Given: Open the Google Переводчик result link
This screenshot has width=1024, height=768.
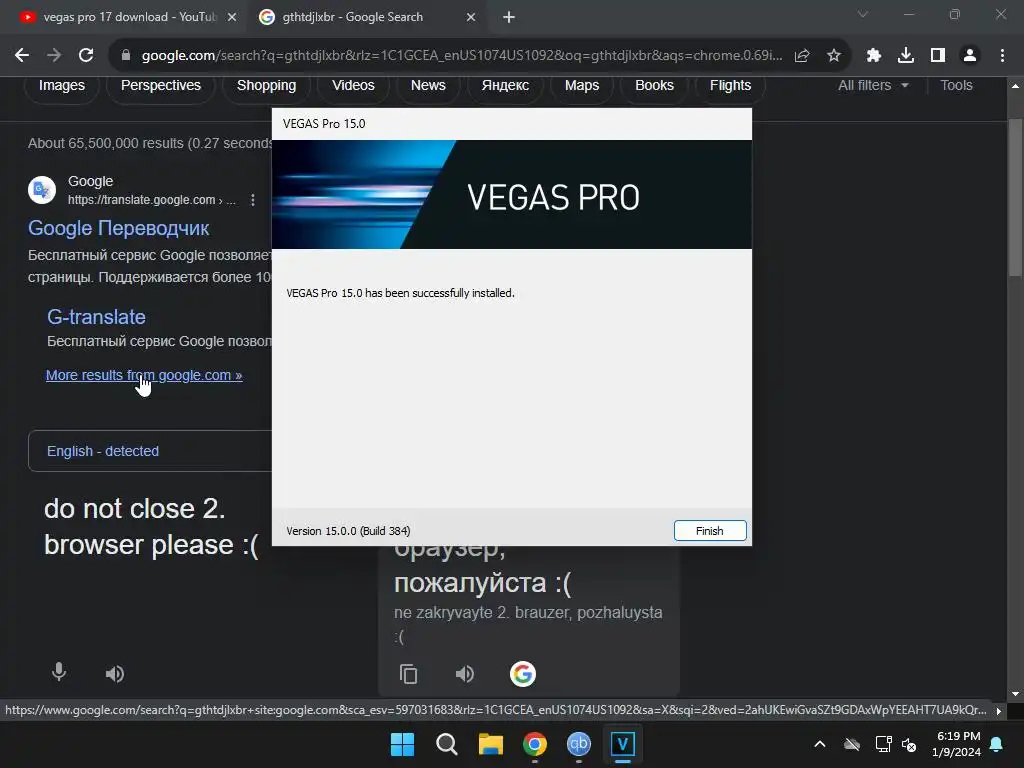Looking at the screenshot, I should point(118,228).
